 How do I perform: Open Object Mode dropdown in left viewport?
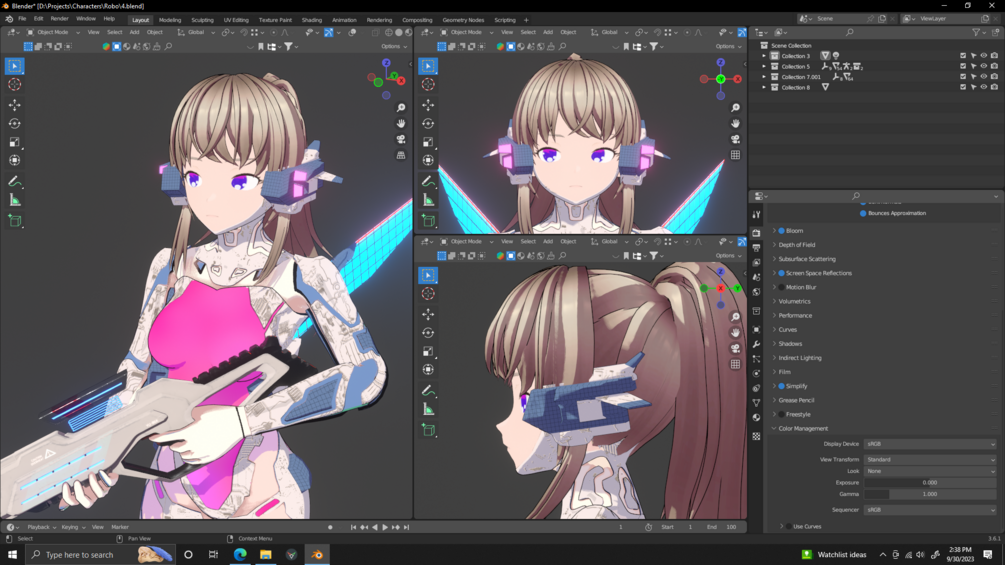53,32
